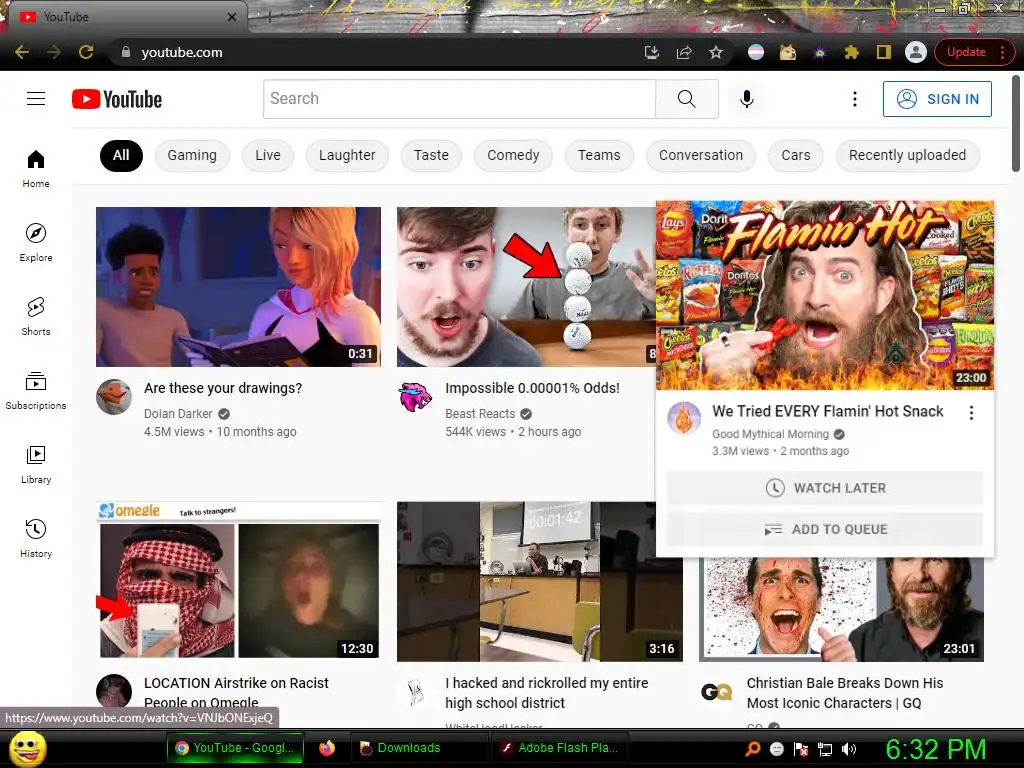Click into the YouTube search field
Viewport: 1024px width, 768px height.
[x=459, y=99]
